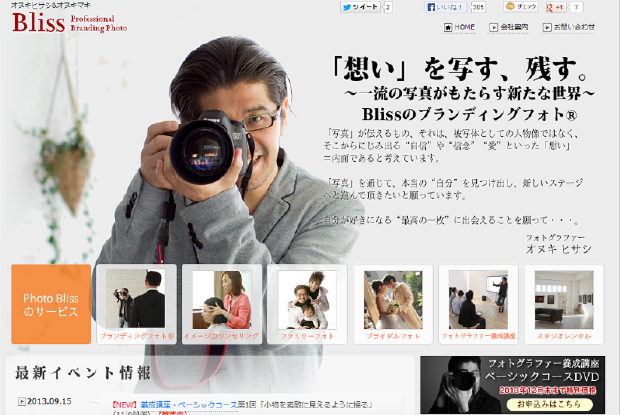Screen dimensions: 620x415
Task: Click the スタジオレンタル caption link
Action: point(564,336)
